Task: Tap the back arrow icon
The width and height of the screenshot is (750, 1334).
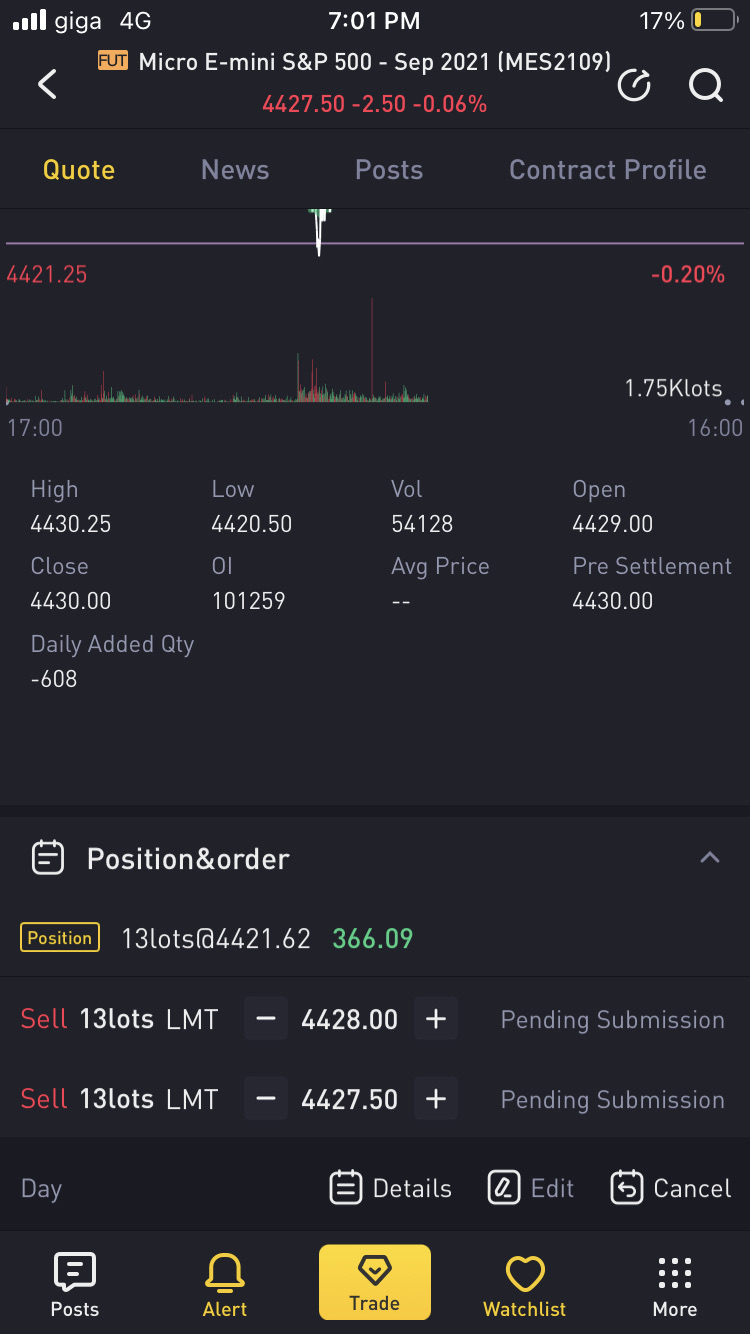Action: (47, 84)
